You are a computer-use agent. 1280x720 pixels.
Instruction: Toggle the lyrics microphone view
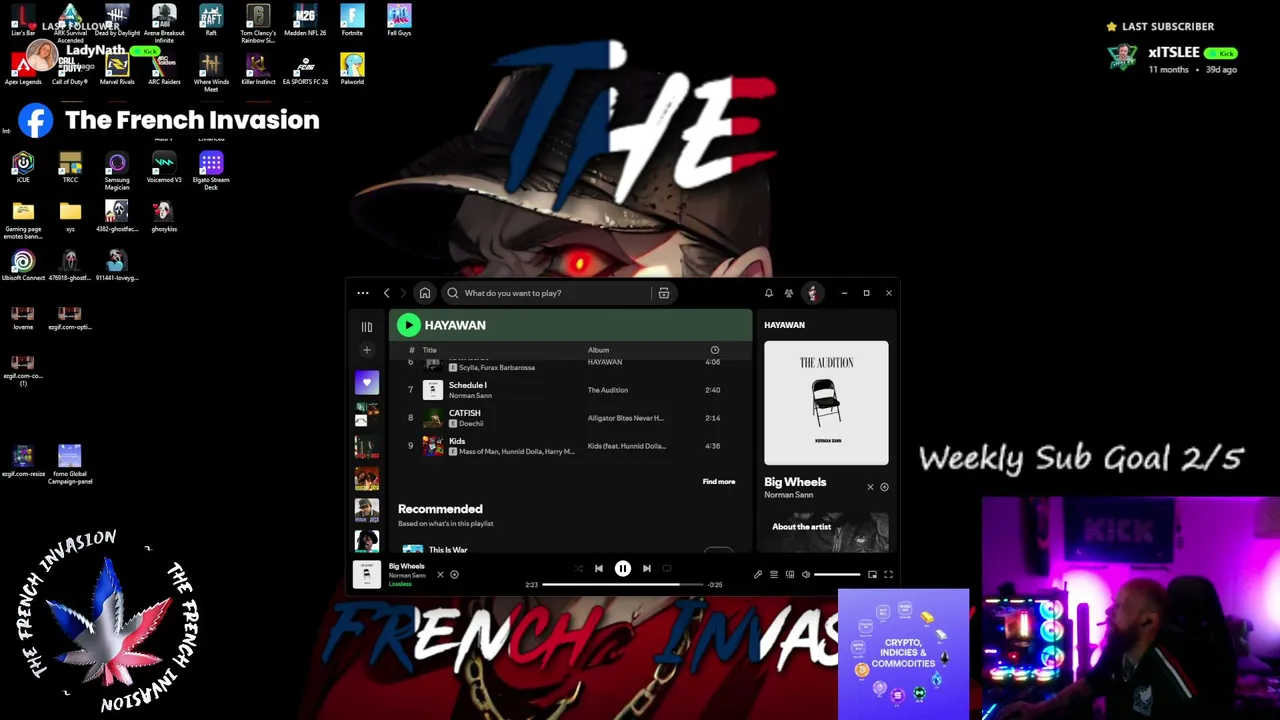point(758,575)
